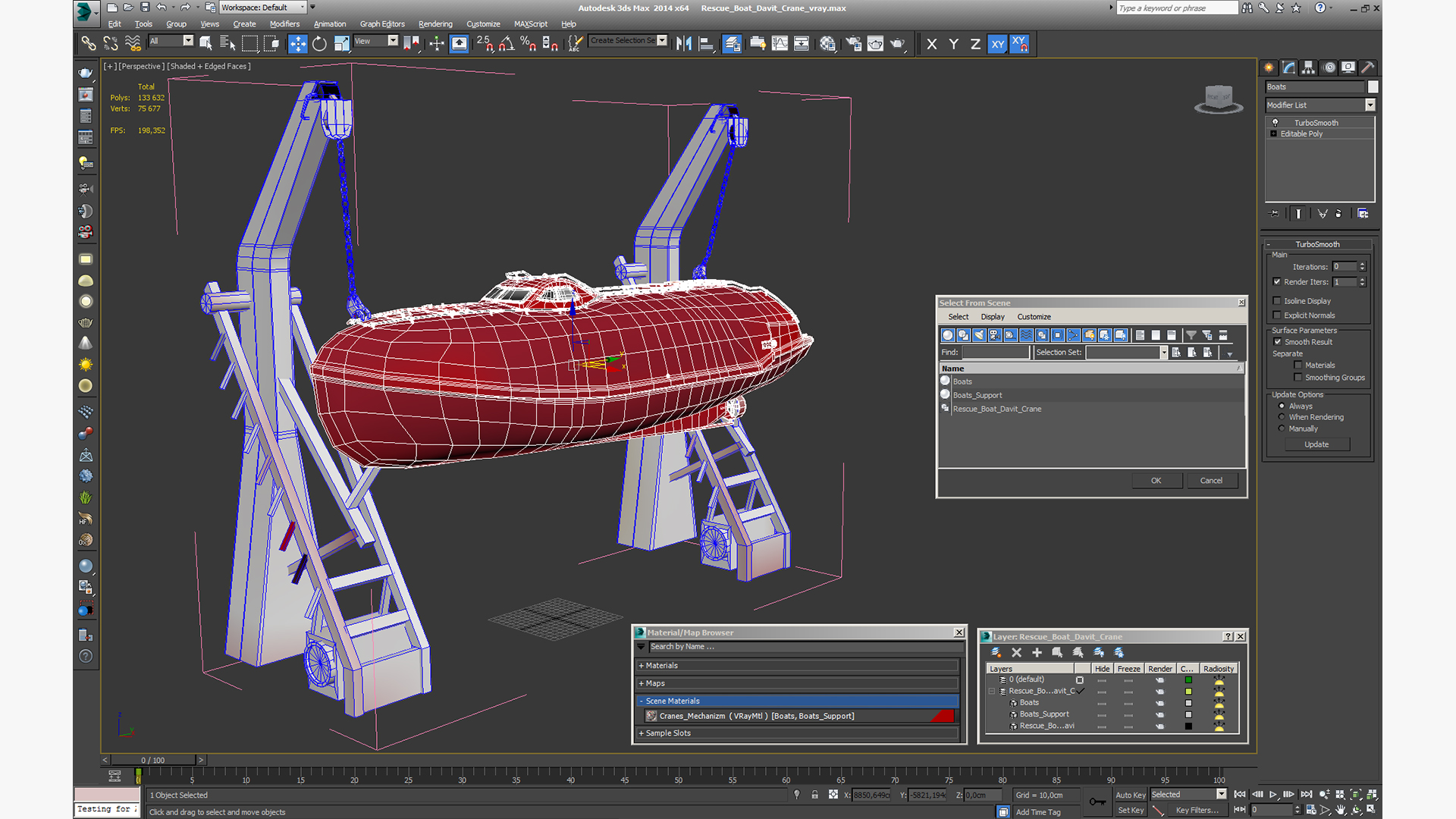Image resolution: width=1456 pixels, height=819 pixels.
Task: Open Key Filters dialog
Action: 1197,810
